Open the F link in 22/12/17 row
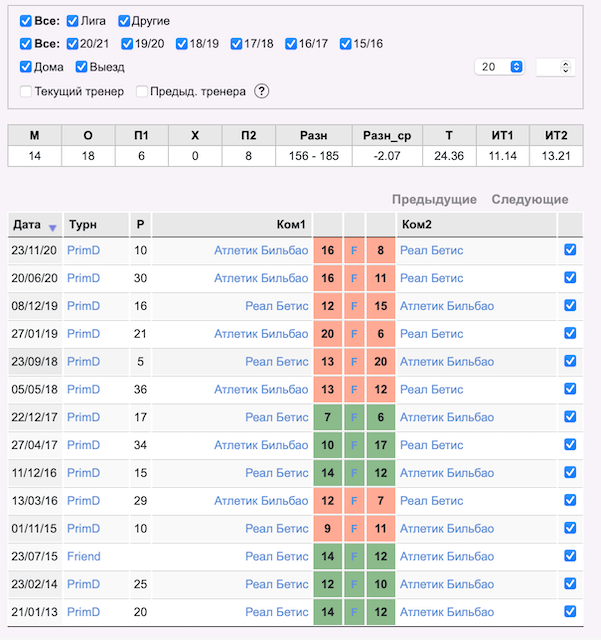 (x=354, y=417)
